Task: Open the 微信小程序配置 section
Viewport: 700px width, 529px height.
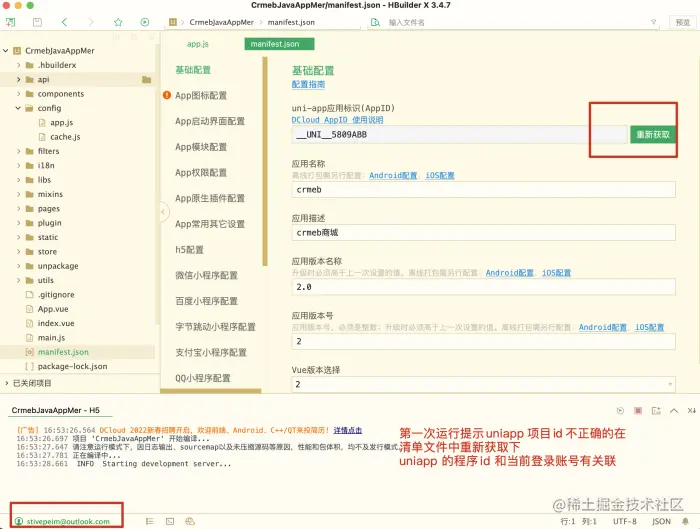Action: [x=206, y=275]
